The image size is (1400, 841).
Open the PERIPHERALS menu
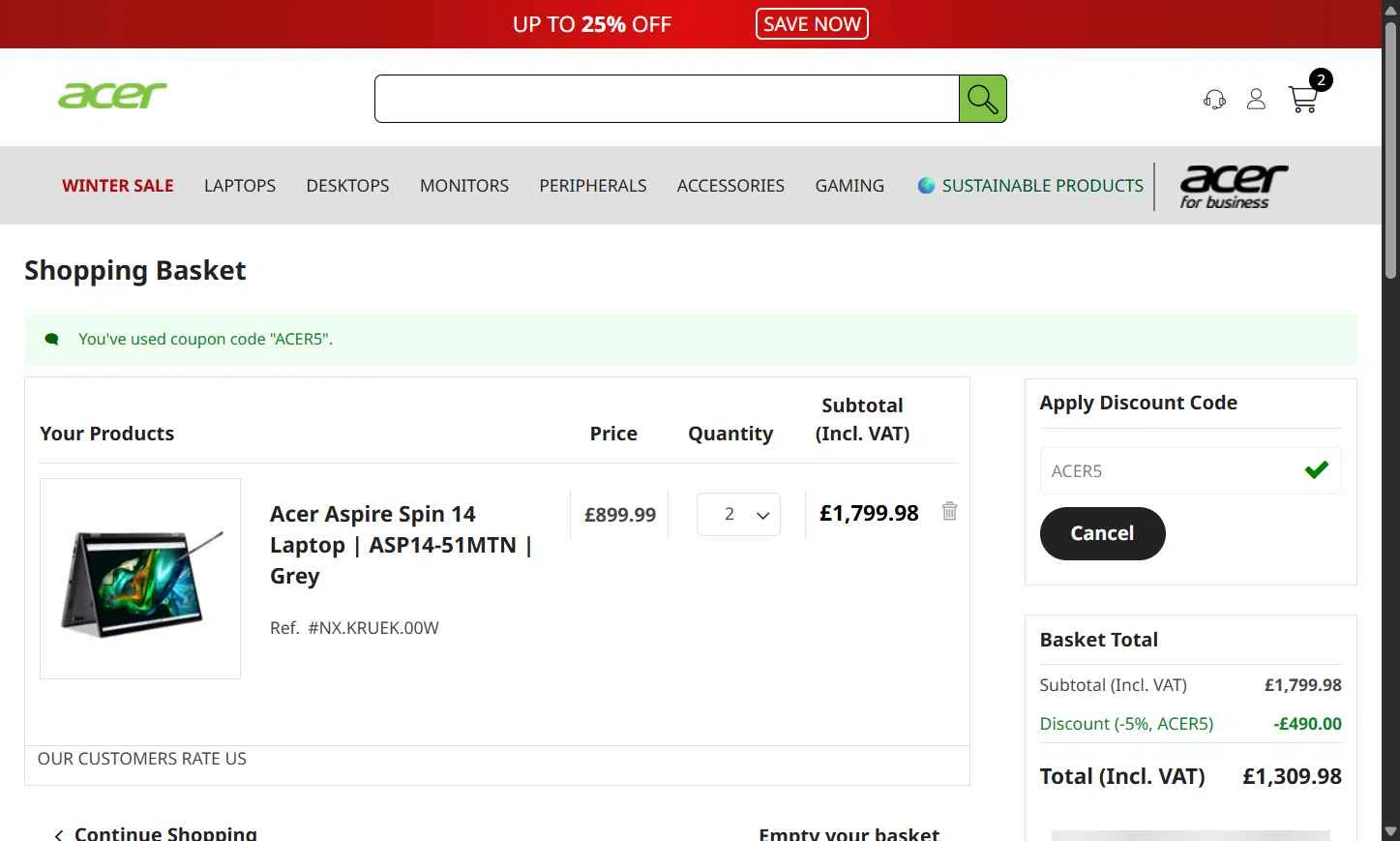coord(593,185)
